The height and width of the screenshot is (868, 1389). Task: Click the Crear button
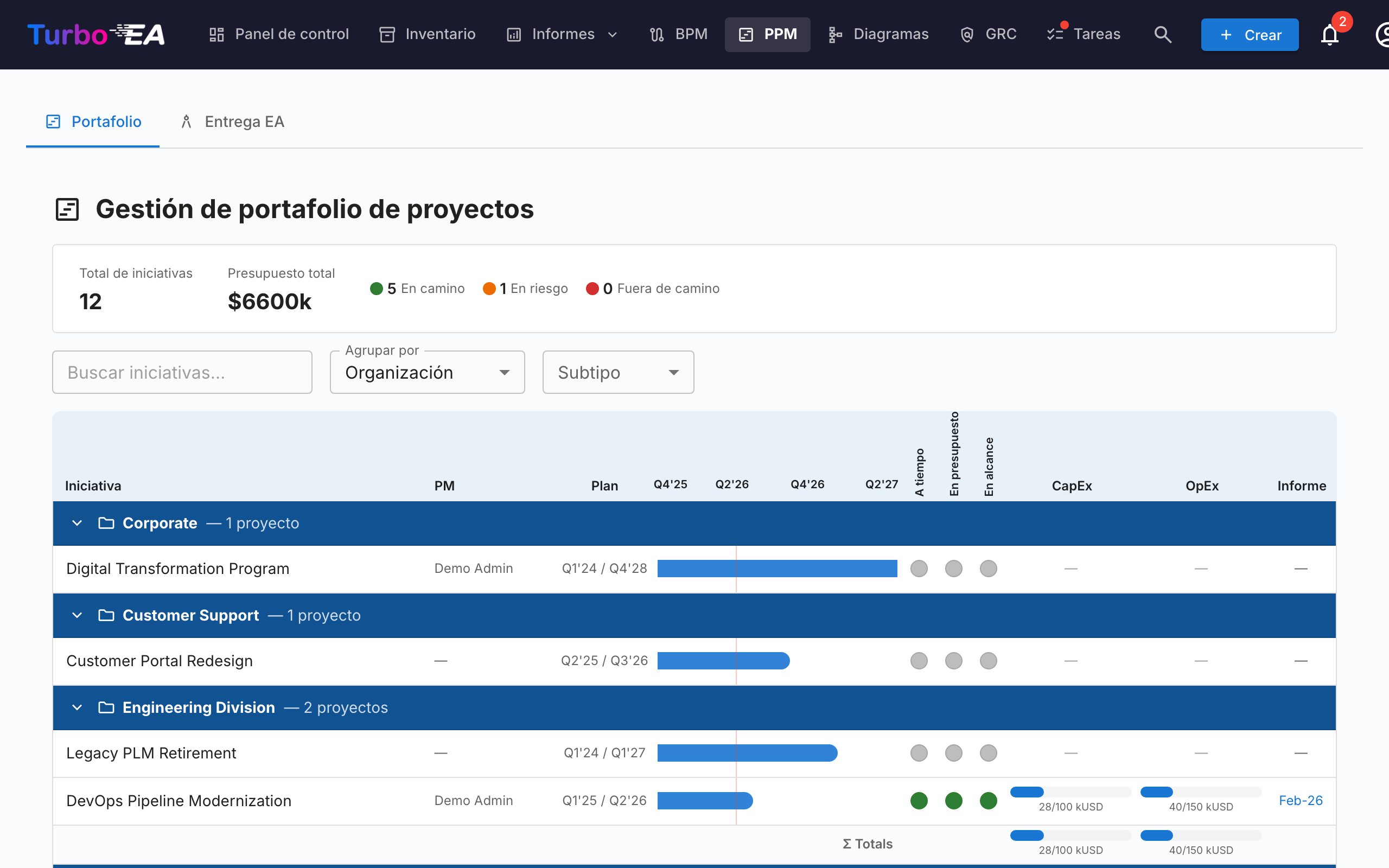[x=1250, y=35]
